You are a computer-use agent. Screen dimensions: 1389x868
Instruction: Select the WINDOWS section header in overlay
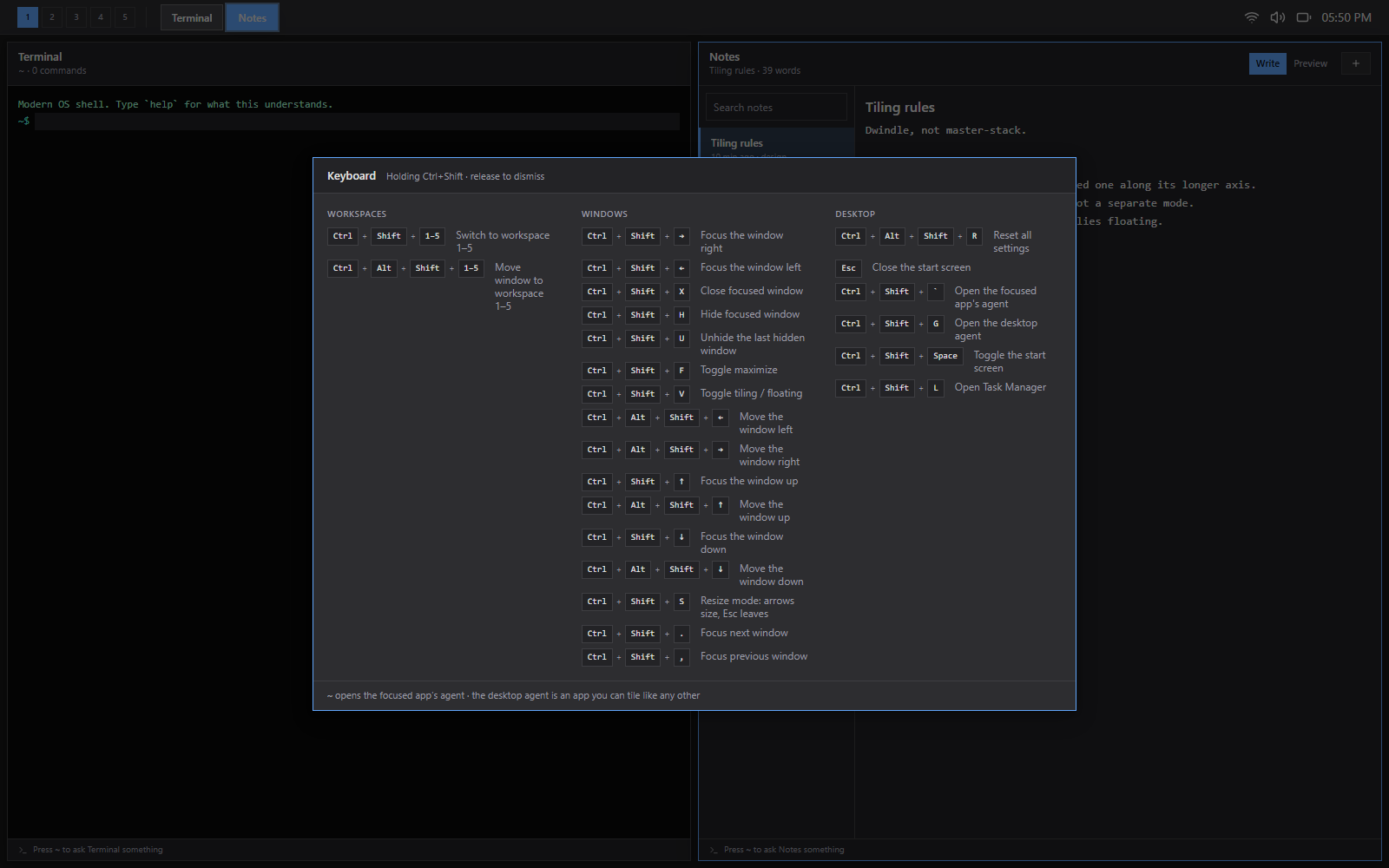click(604, 214)
